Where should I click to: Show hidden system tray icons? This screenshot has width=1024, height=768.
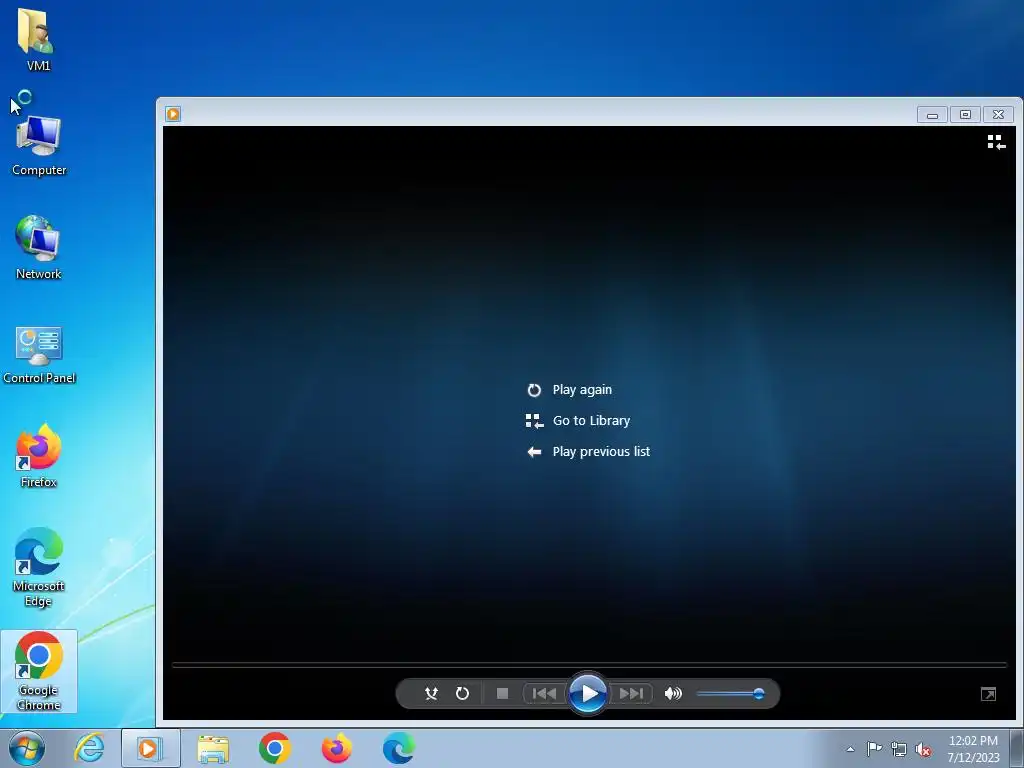[850, 749]
